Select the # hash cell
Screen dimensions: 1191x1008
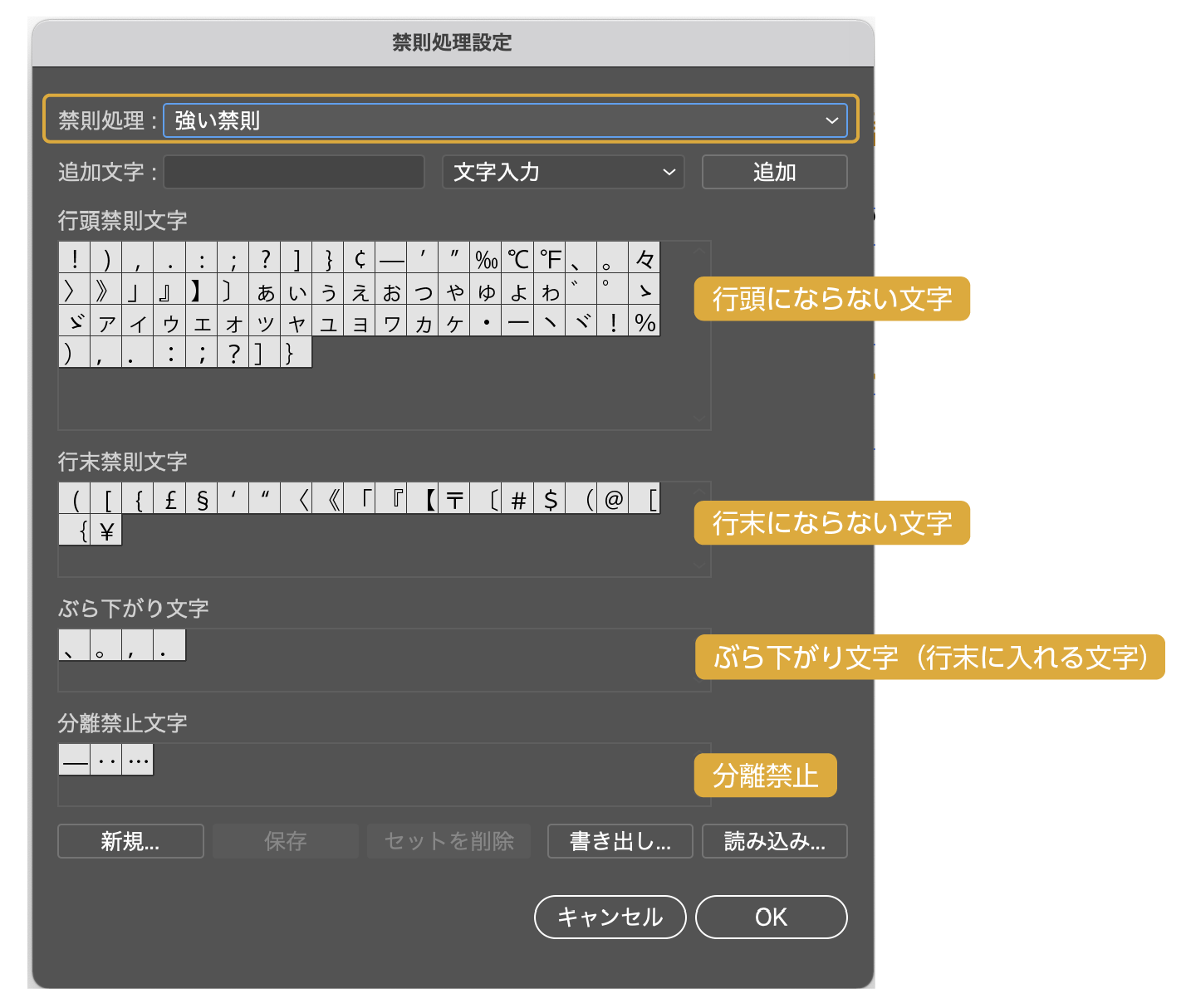pyautogui.click(x=518, y=498)
